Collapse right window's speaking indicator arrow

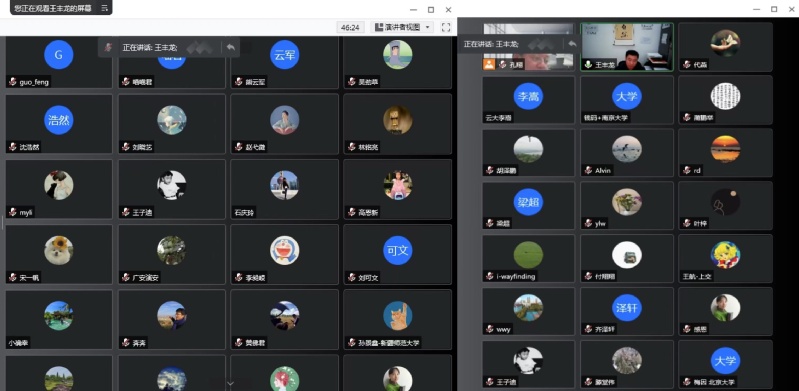(572, 44)
